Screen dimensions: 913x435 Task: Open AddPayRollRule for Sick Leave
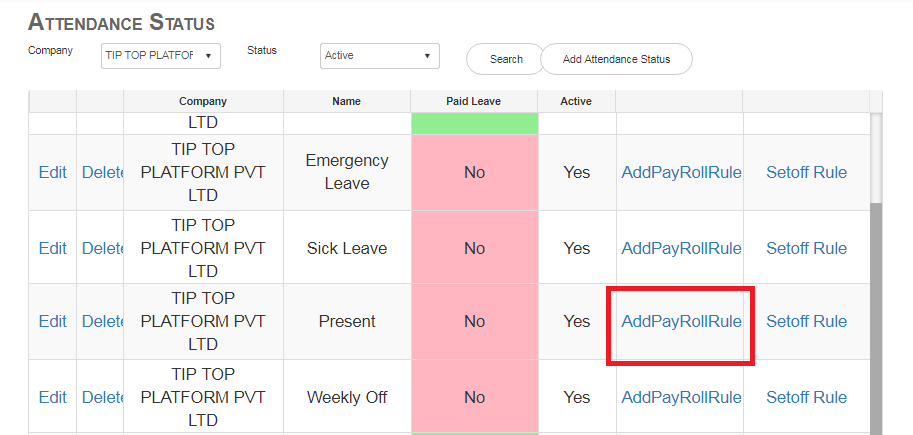click(x=681, y=248)
